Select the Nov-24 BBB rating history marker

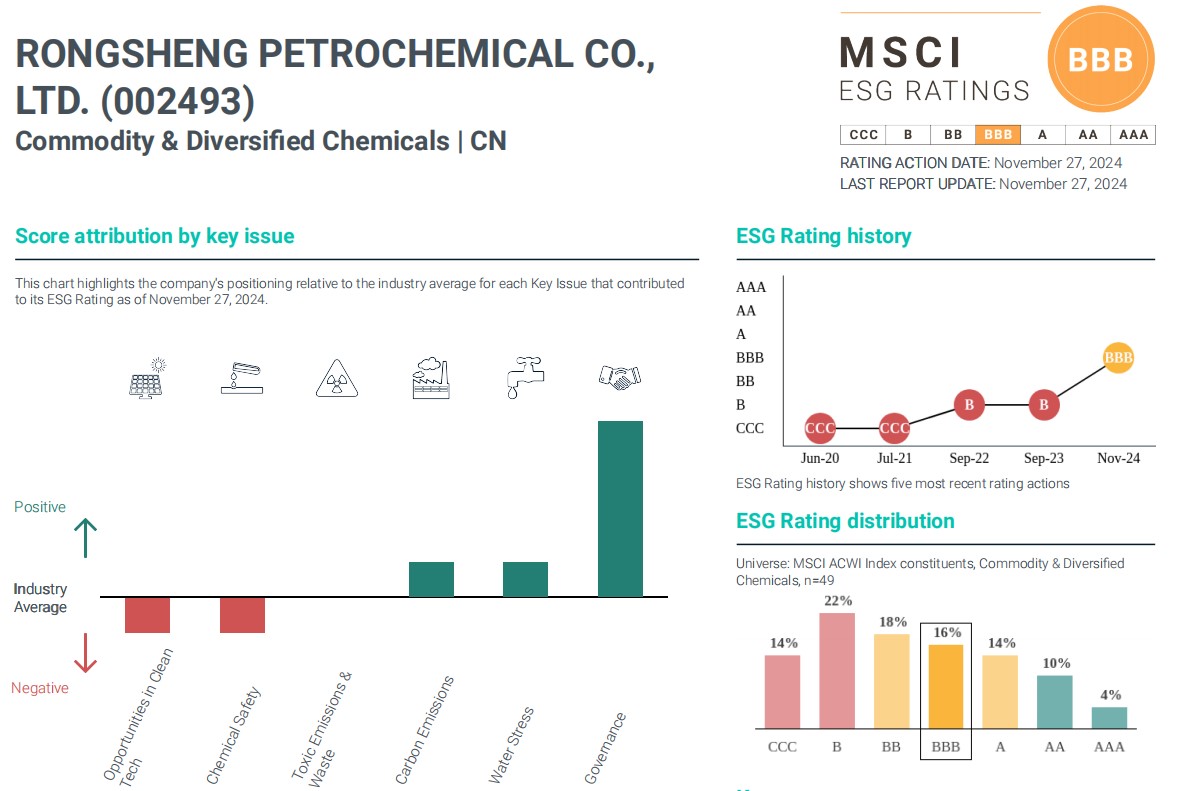pos(1118,357)
